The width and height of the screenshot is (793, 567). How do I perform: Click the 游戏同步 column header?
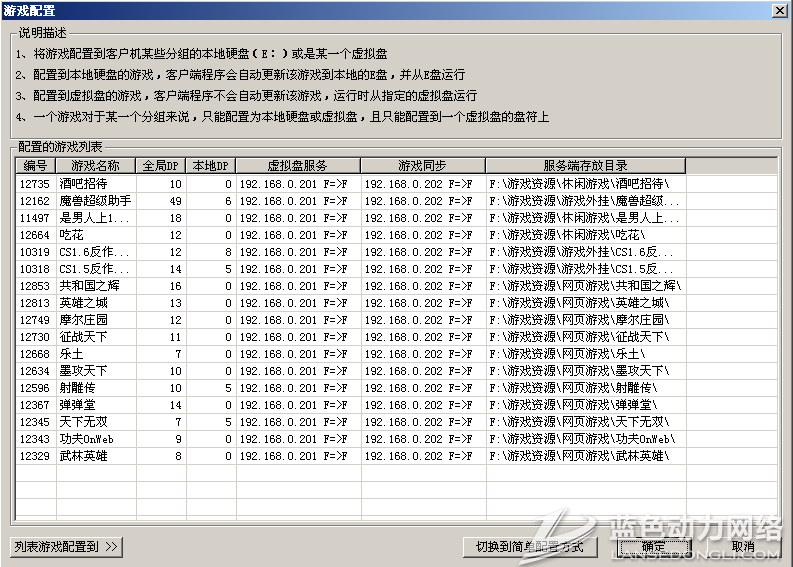click(x=422, y=166)
